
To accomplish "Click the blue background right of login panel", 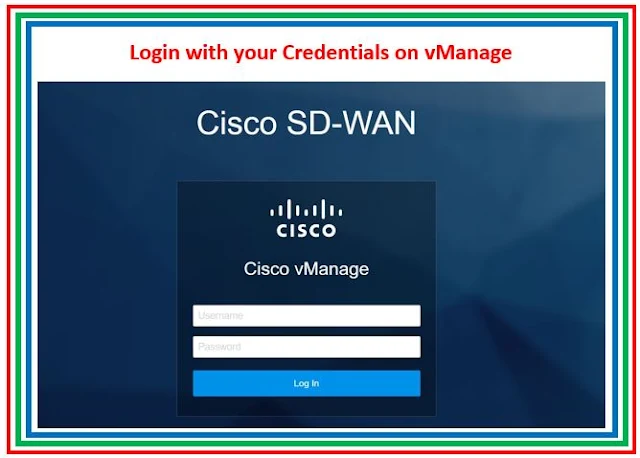I will (x=520, y=286).
